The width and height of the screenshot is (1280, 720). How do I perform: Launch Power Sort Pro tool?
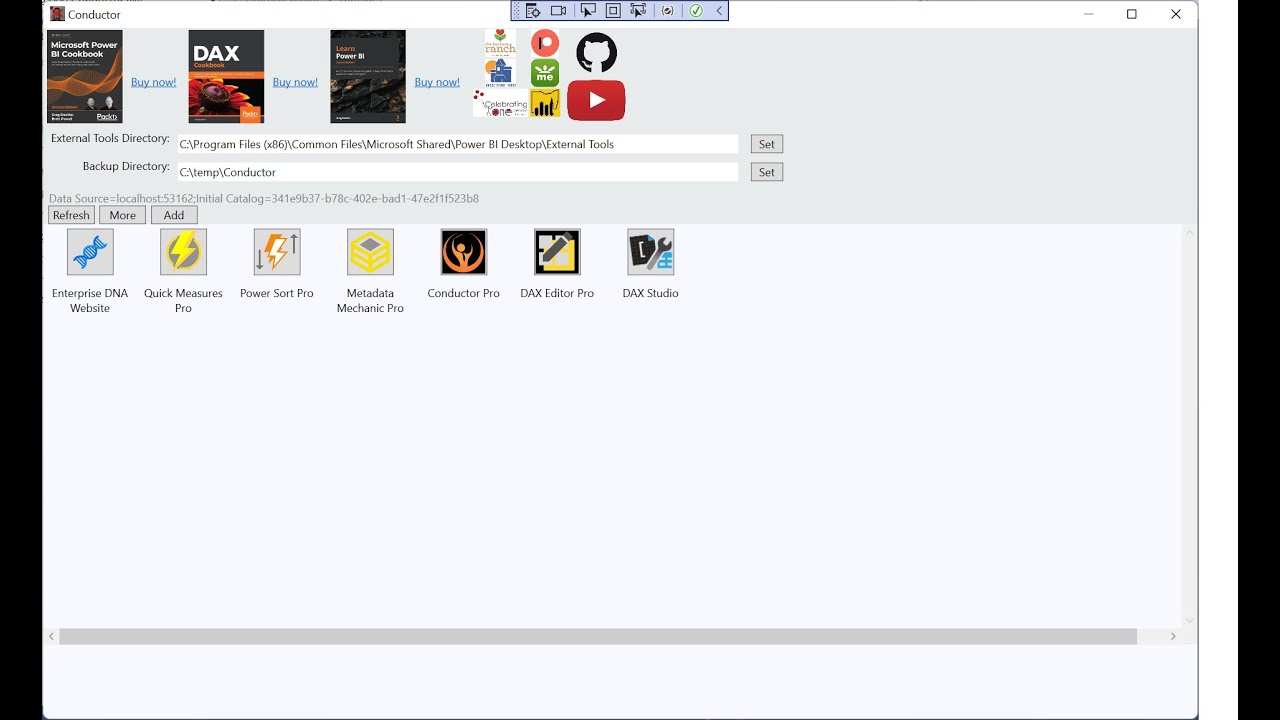(x=277, y=252)
